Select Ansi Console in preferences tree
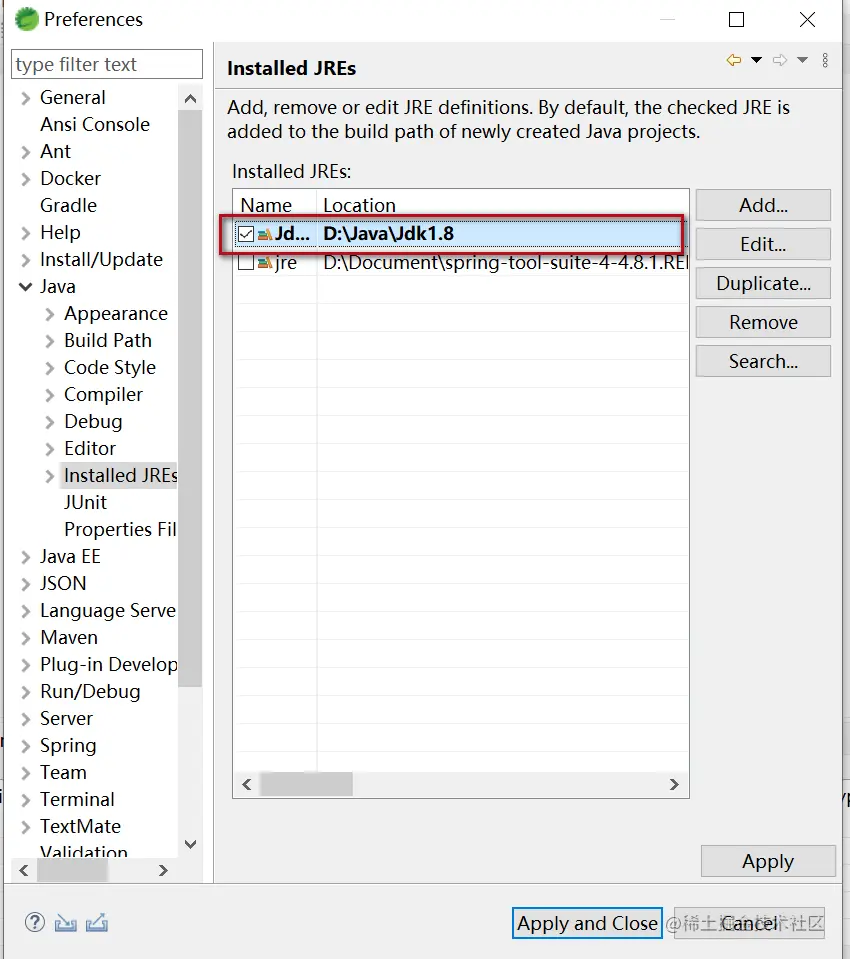The width and height of the screenshot is (850, 959). (x=95, y=124)
